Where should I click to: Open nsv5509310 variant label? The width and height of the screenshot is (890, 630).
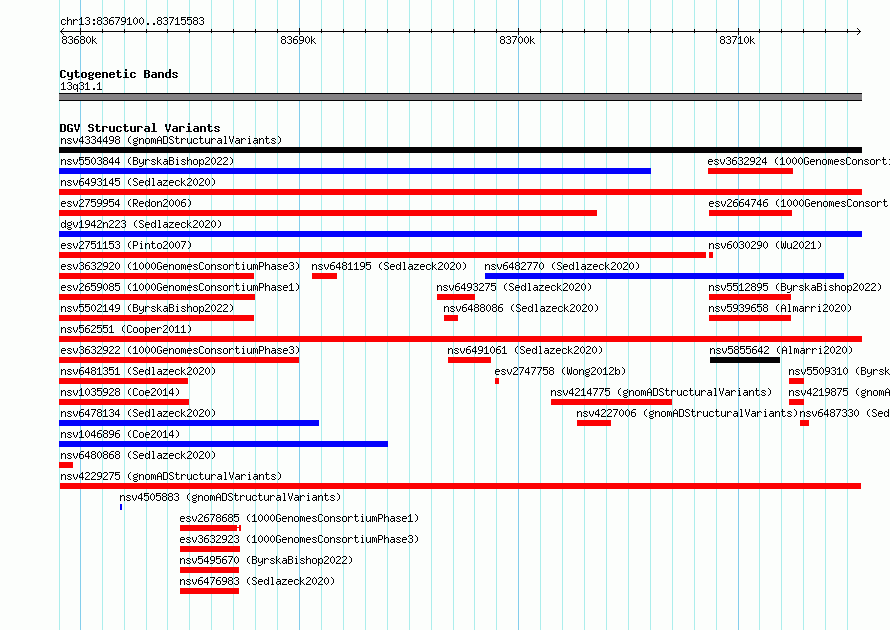coord(839,371)
